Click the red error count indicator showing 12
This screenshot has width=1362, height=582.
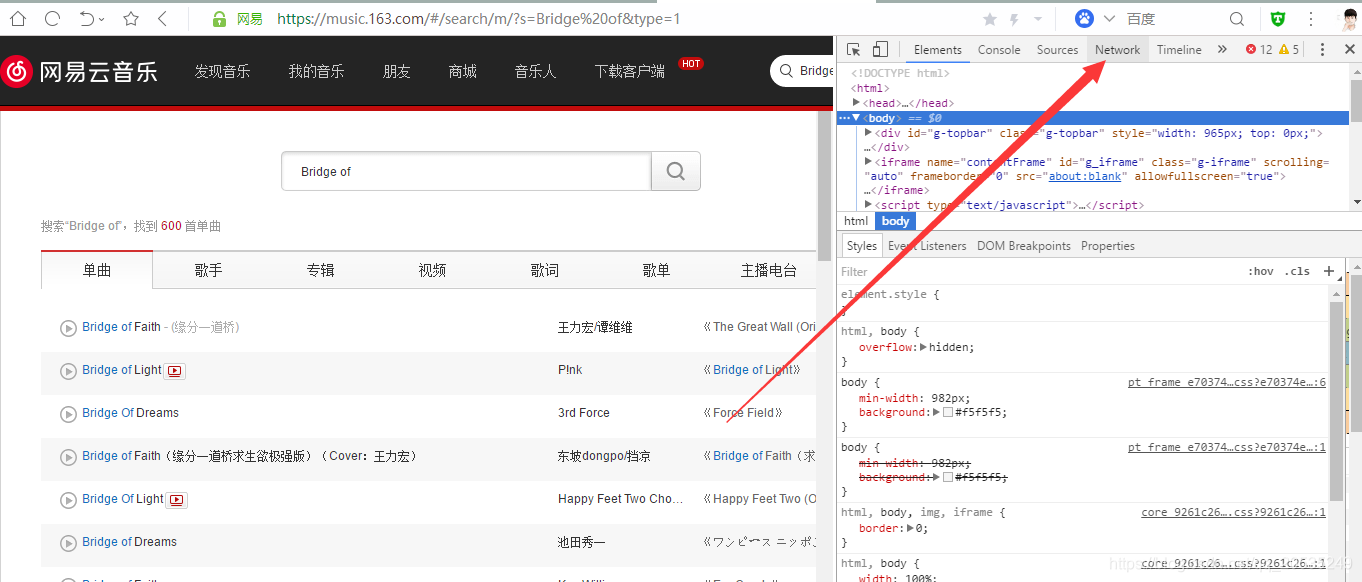click(1259, 50)
